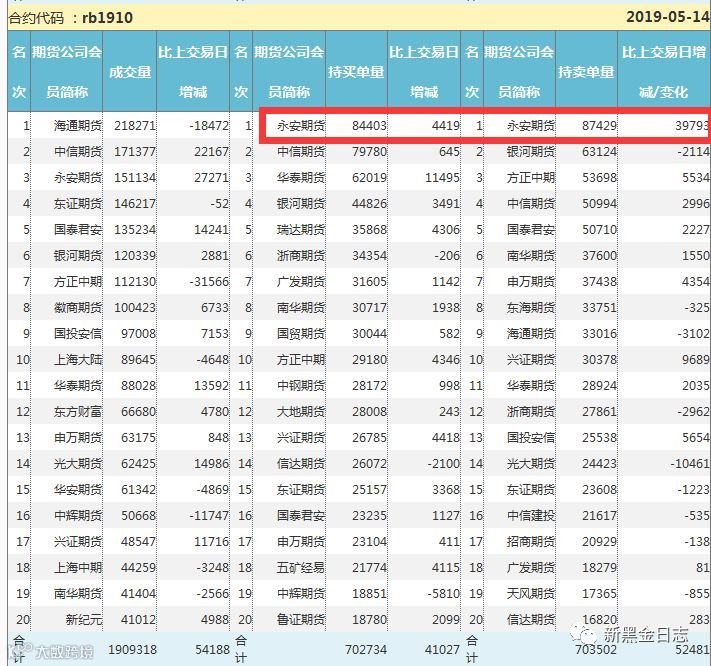Select long change value -206

(x=447, y=256)
